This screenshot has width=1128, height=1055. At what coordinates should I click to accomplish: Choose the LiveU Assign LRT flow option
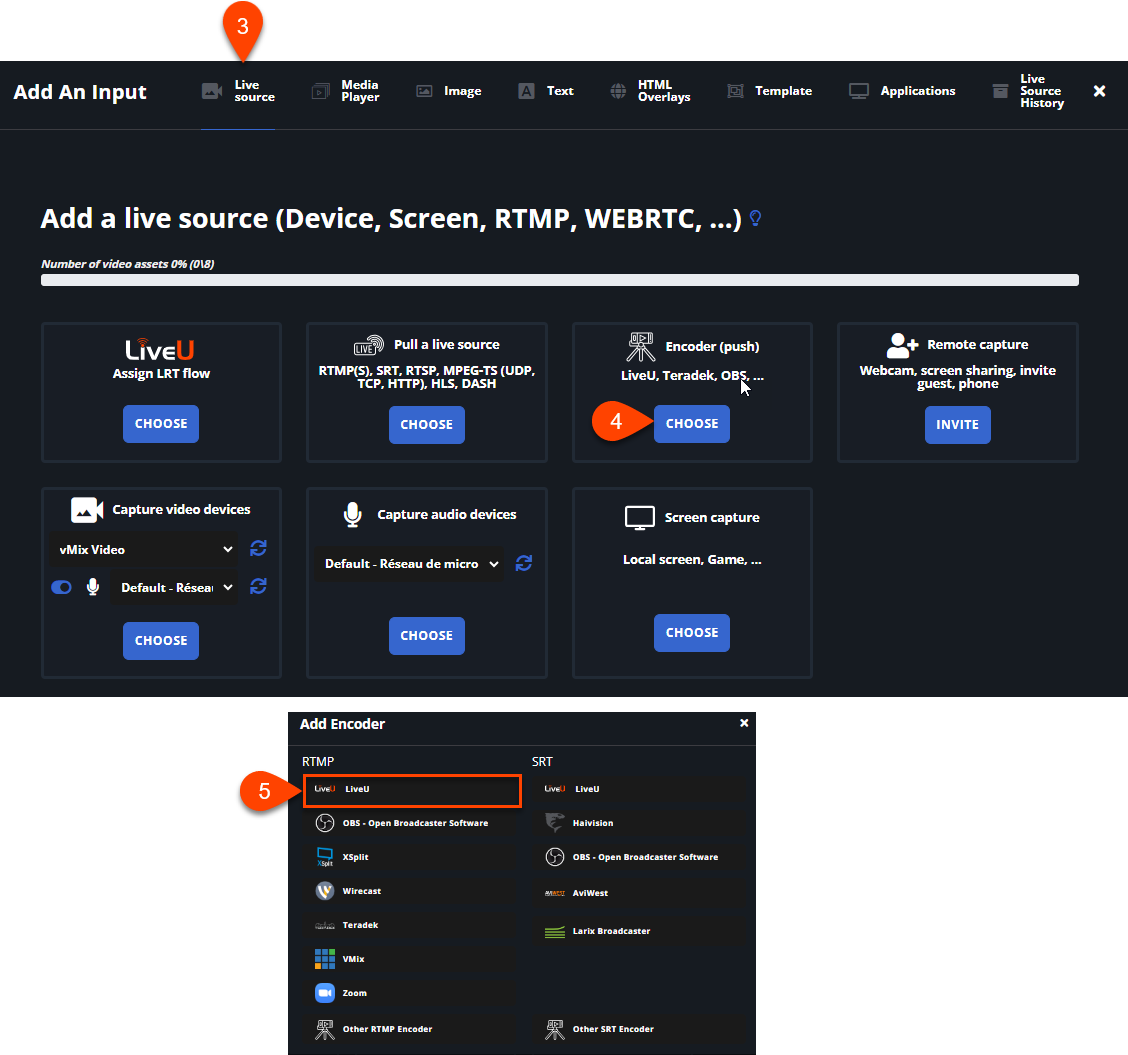click(x=161, y=424)
